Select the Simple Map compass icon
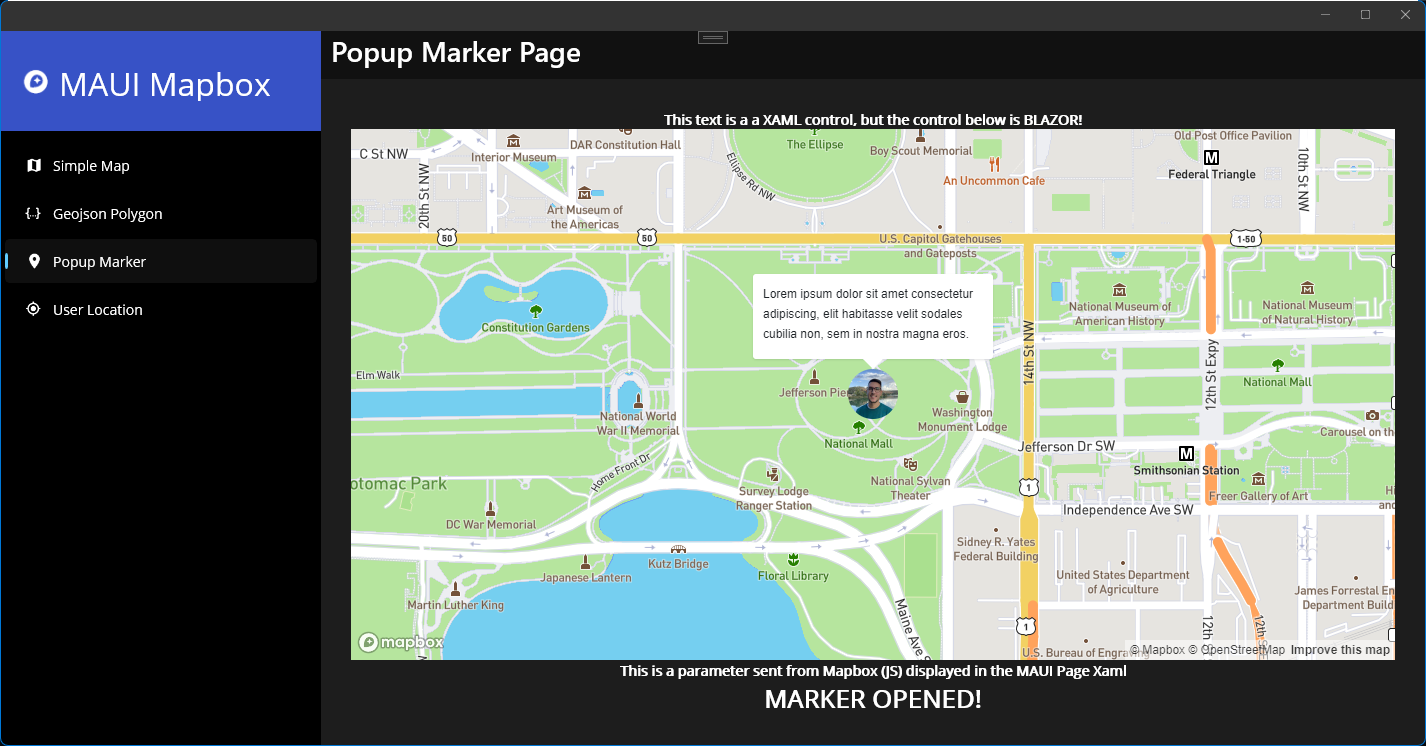Viewport: 1426px width, 746px height. [x=34, y=165]
